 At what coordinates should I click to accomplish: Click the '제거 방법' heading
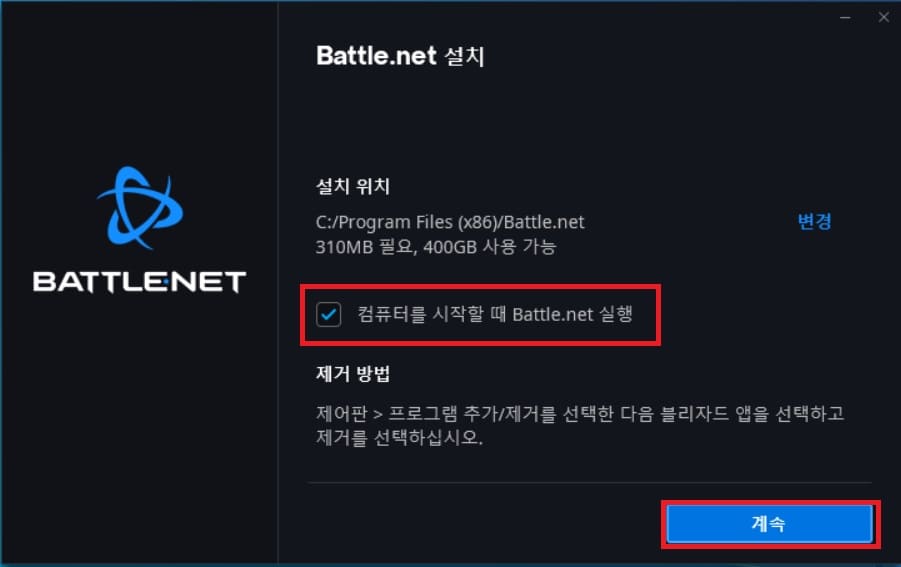point(353,374)
